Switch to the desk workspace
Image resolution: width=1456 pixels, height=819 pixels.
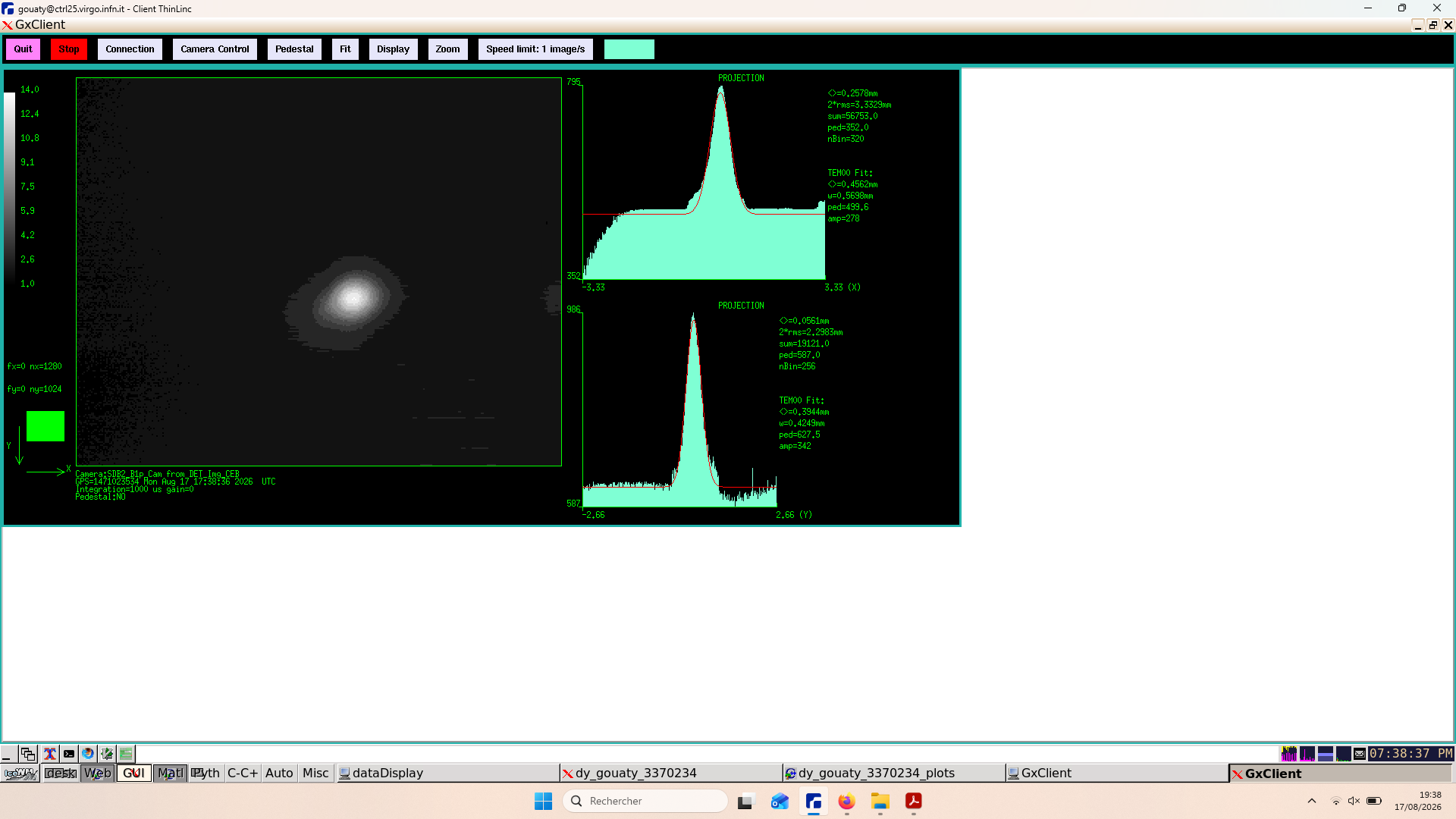click(x=60, y=773)
